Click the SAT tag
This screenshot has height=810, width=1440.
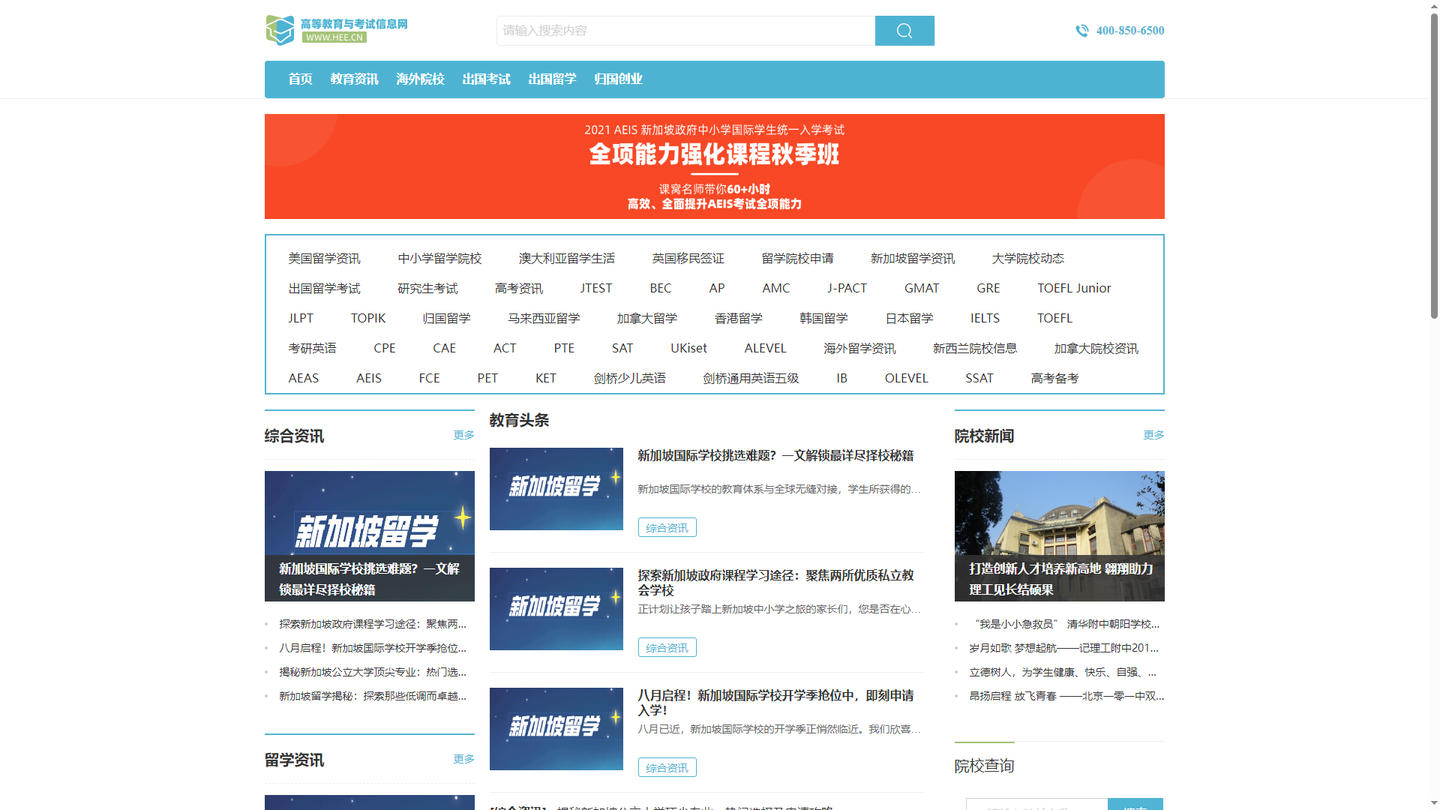tap(622, 348)
